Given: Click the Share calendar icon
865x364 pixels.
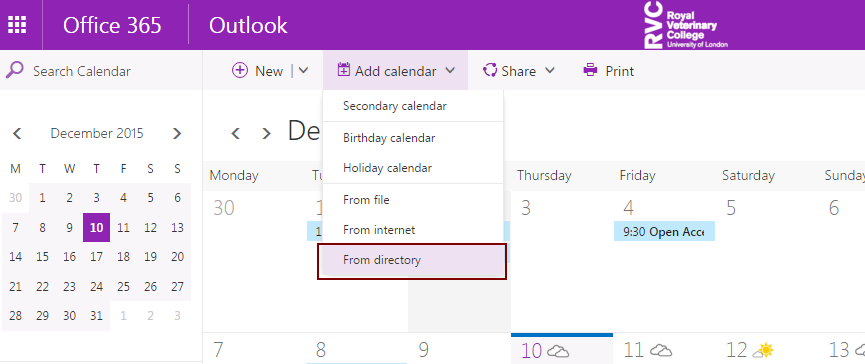Looking at the screenshot, I should [x=490, y=71].
